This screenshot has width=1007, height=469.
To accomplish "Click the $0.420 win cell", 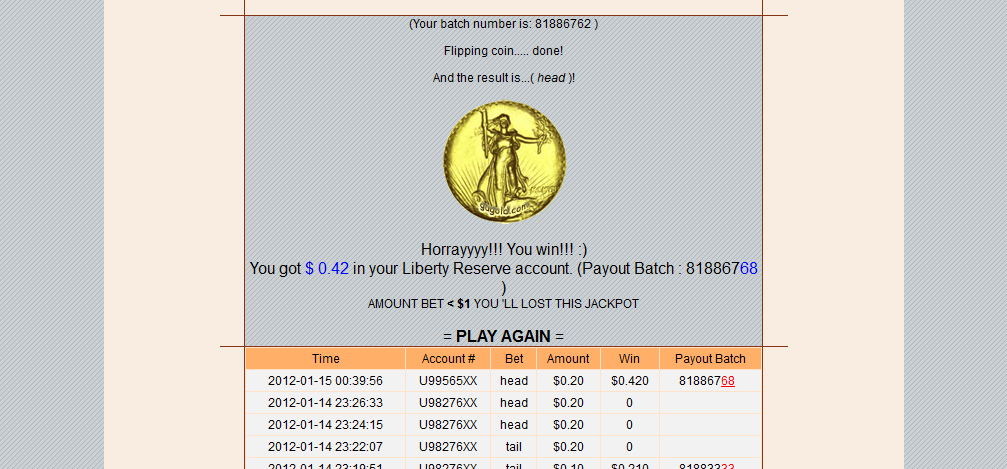I will (629, 381).
